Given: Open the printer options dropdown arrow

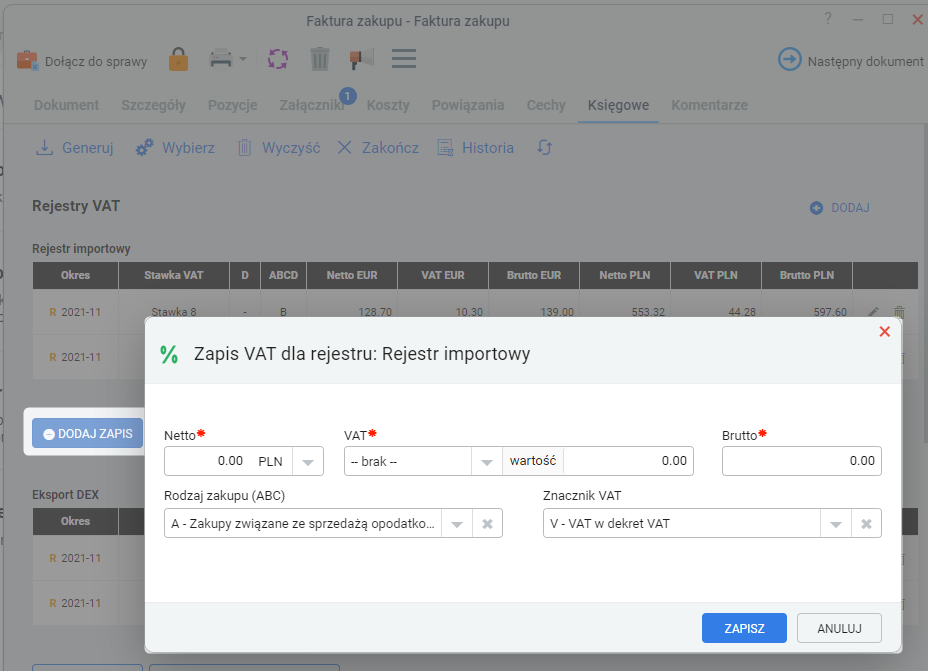Looking at the screenshot, I should coord(243,59).
